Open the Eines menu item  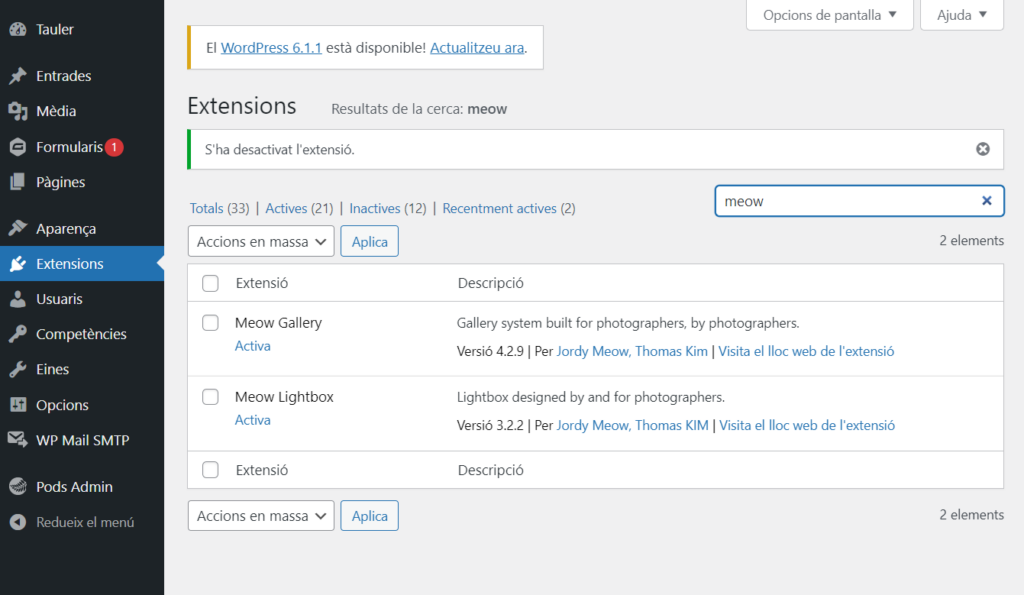coord(53,369)
